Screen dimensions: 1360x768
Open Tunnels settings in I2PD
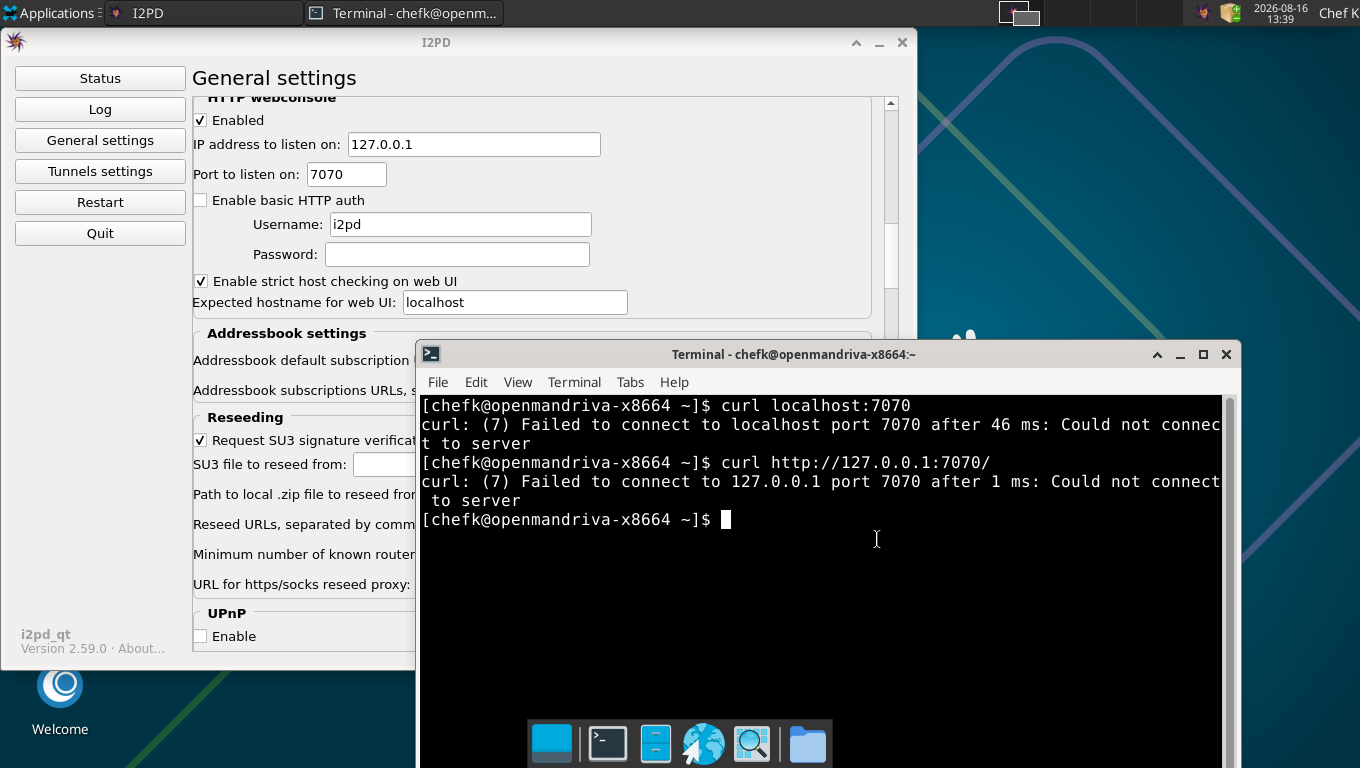point(100,171)
